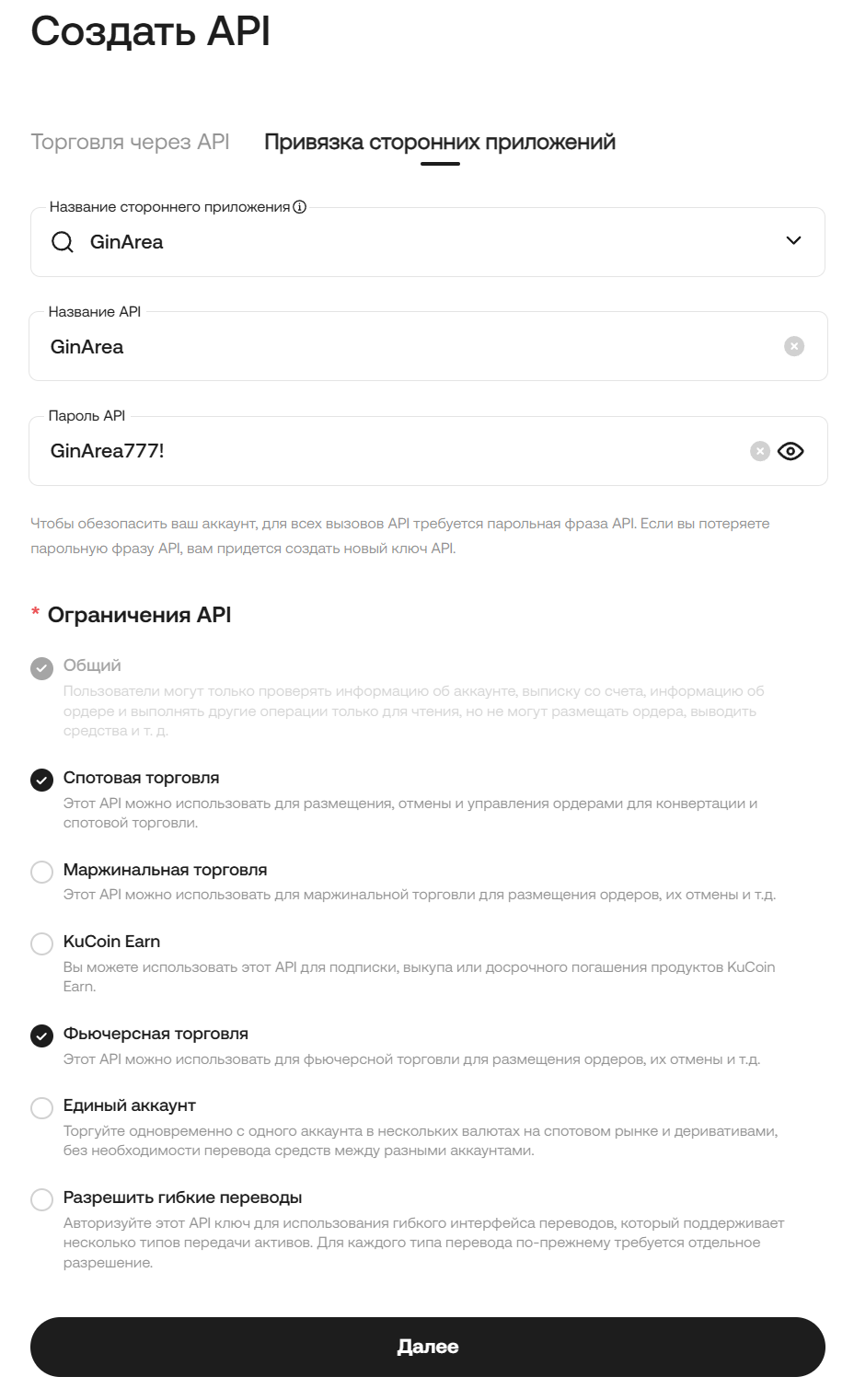Viewport: 854px width, 1400px height.
Task: Toggle password visibility with the eye icon
Action: [791, 451]
